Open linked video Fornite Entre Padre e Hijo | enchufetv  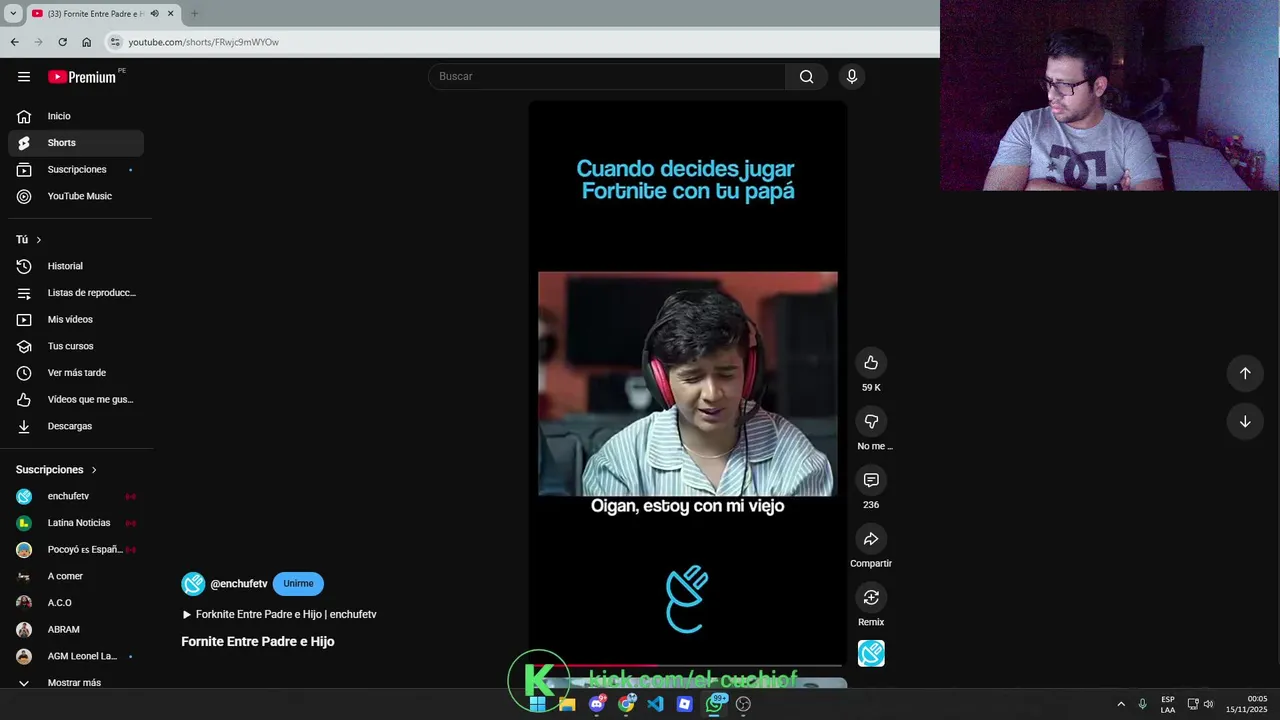point(279,614)
